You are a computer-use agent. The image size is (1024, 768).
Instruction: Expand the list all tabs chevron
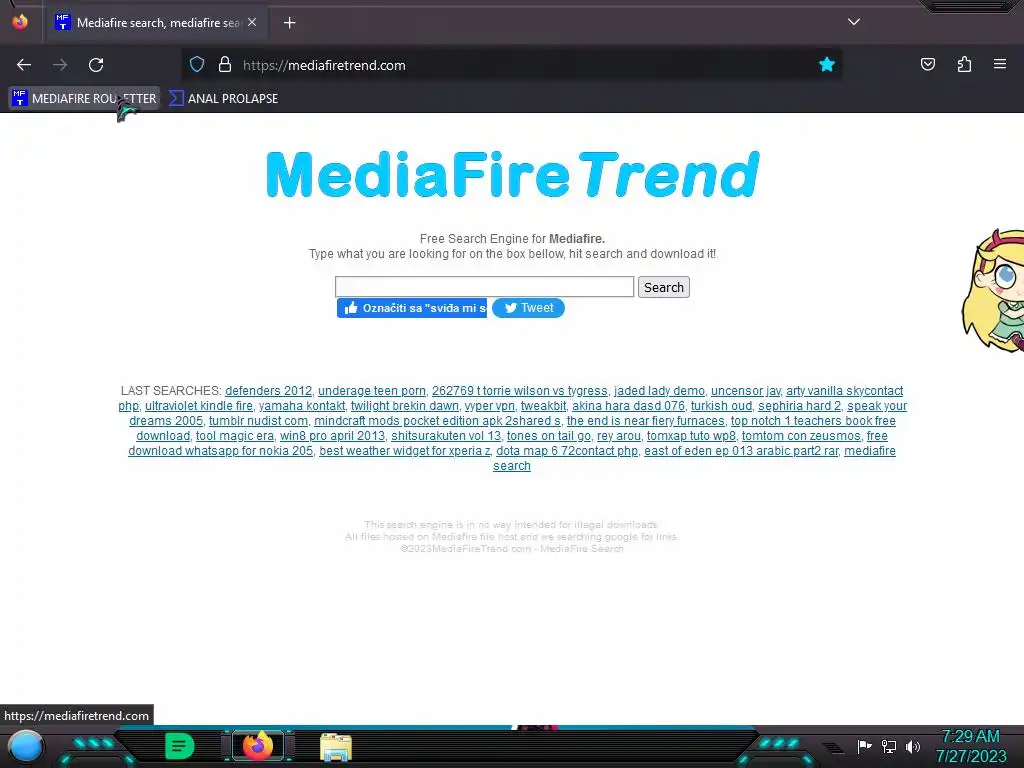[x=854, y=22]
